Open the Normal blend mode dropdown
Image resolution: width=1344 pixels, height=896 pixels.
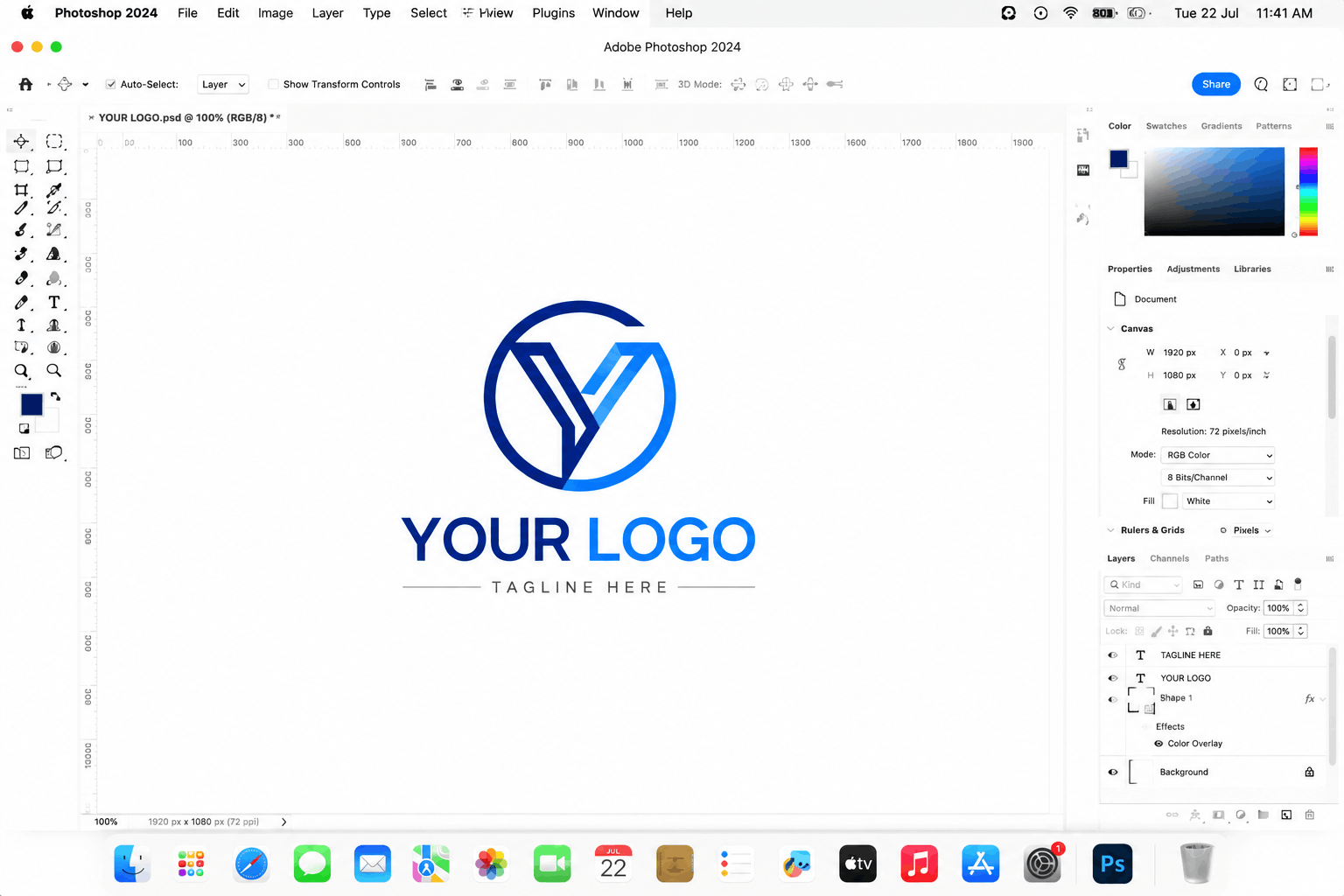pyautogui.click(x=1159, y=608)
